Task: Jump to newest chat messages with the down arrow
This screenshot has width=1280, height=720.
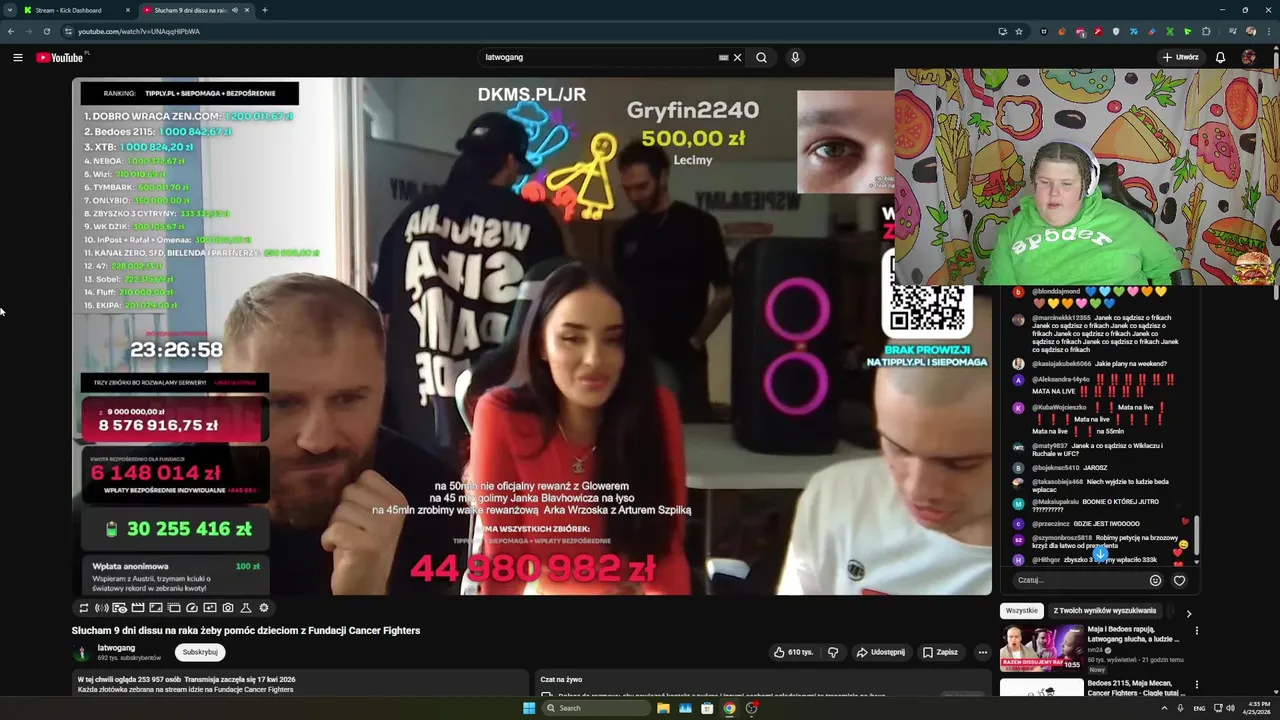Action: pyautogui.click(x=1100, y=554)
